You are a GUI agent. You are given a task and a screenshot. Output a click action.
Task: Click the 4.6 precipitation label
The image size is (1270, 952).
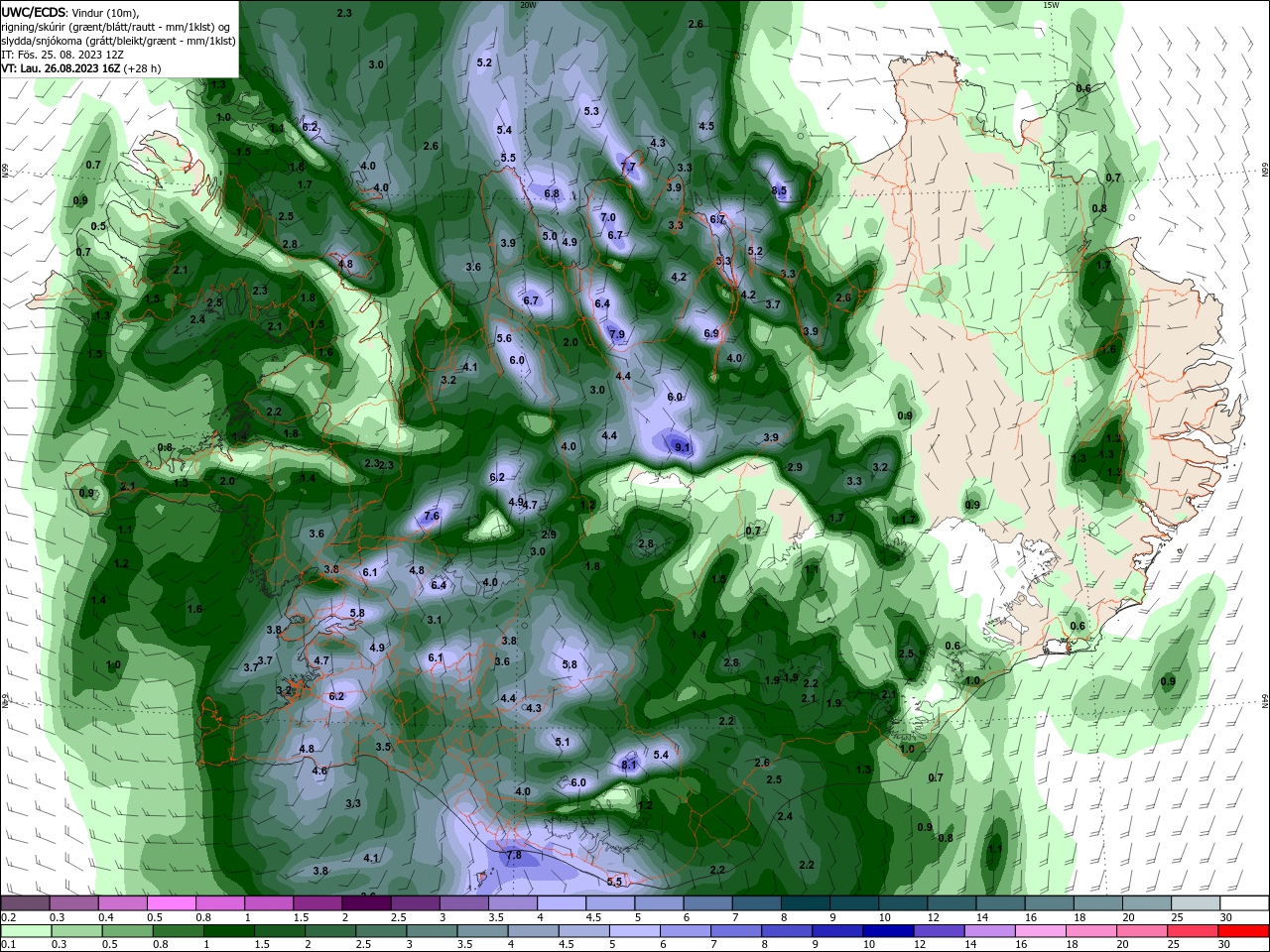pyautogui.click(x=319, y=771)
